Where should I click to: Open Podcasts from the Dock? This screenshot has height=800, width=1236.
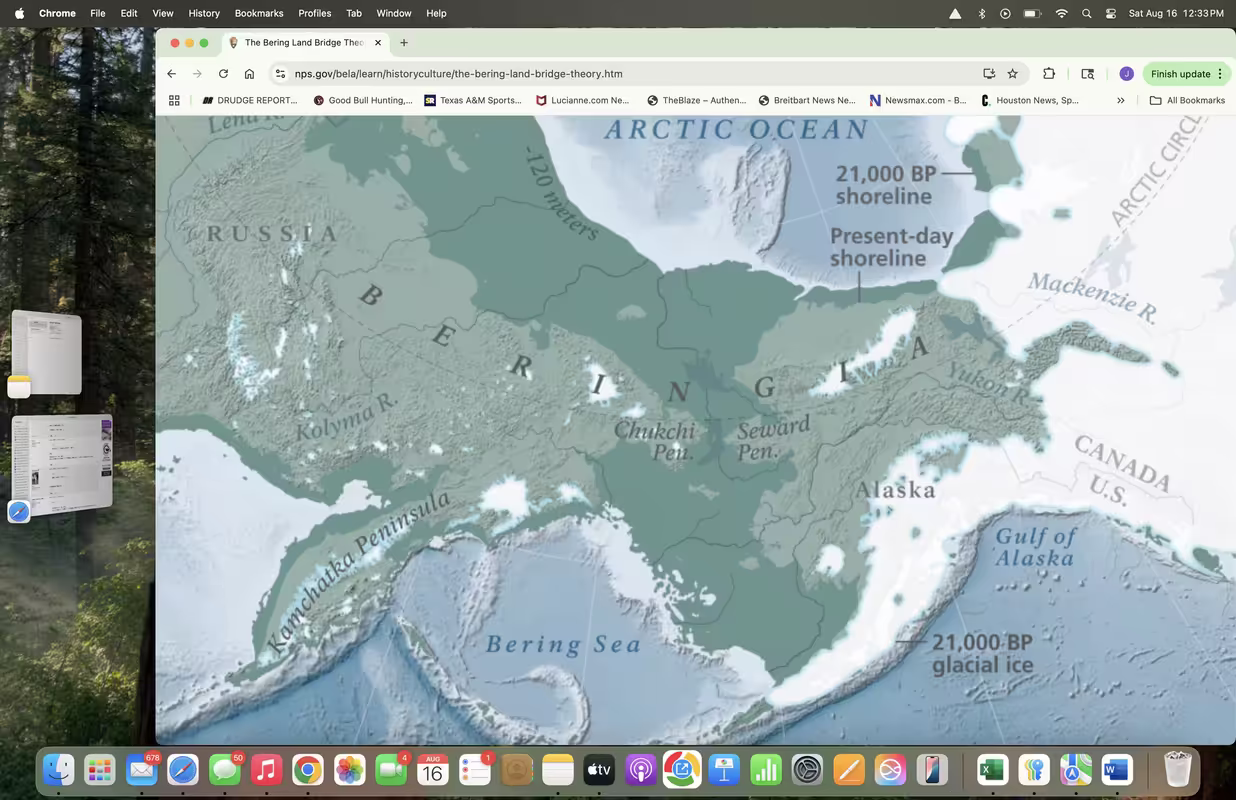click(640, 770)
